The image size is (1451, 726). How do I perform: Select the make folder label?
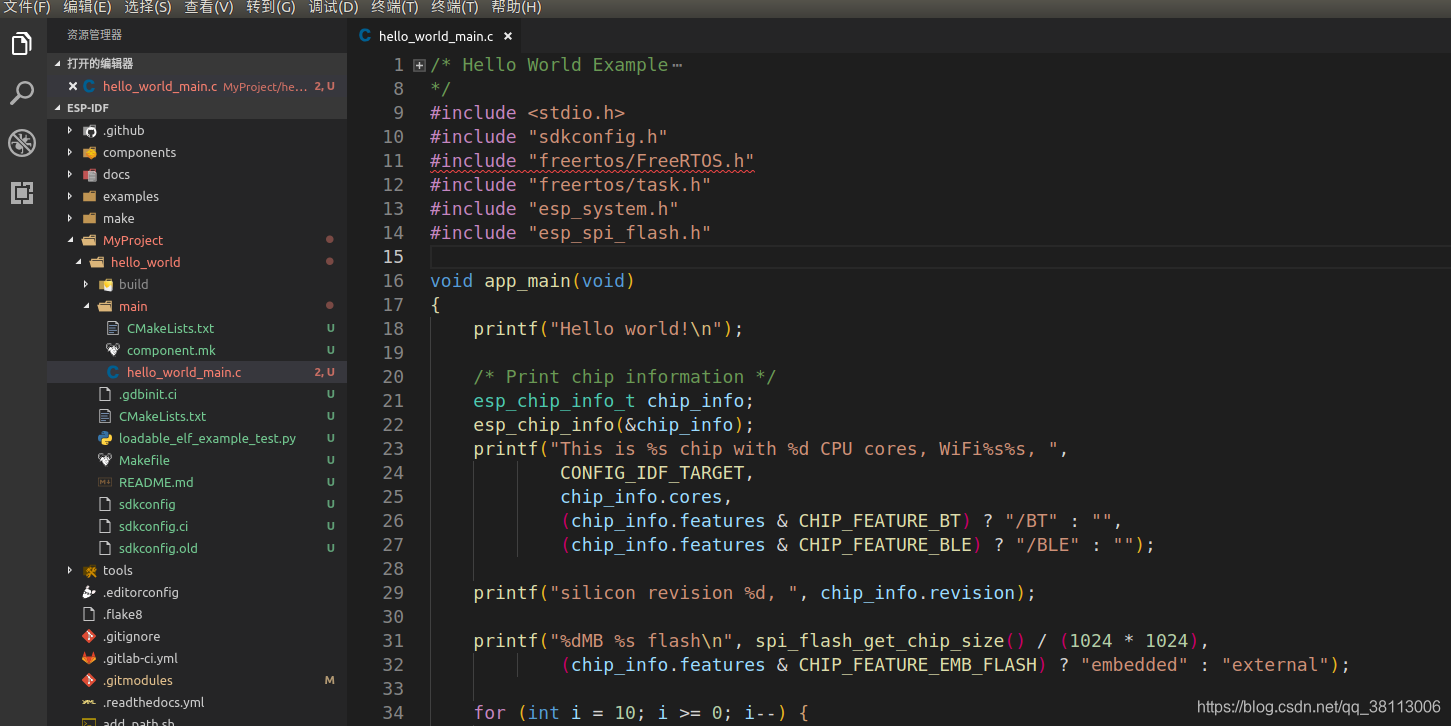click(118, 219)
